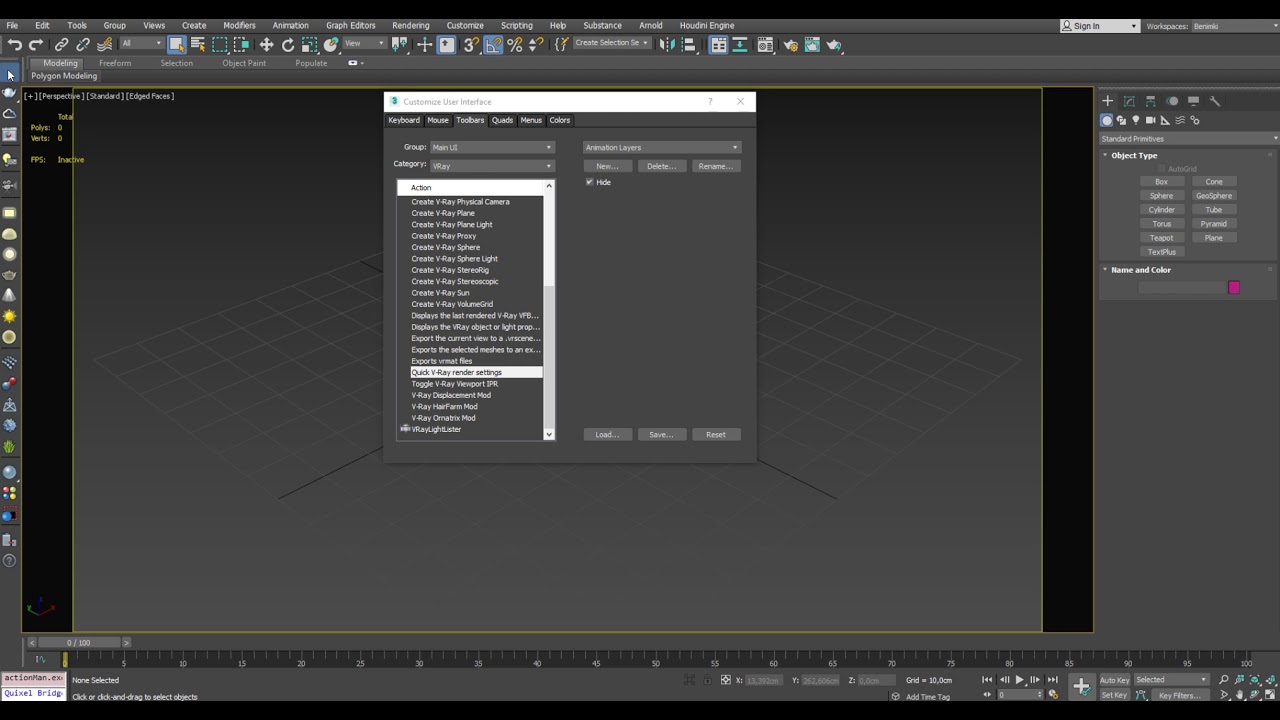Click the Redo arrow icon
1280x720 pixels.
pos(36,44)
